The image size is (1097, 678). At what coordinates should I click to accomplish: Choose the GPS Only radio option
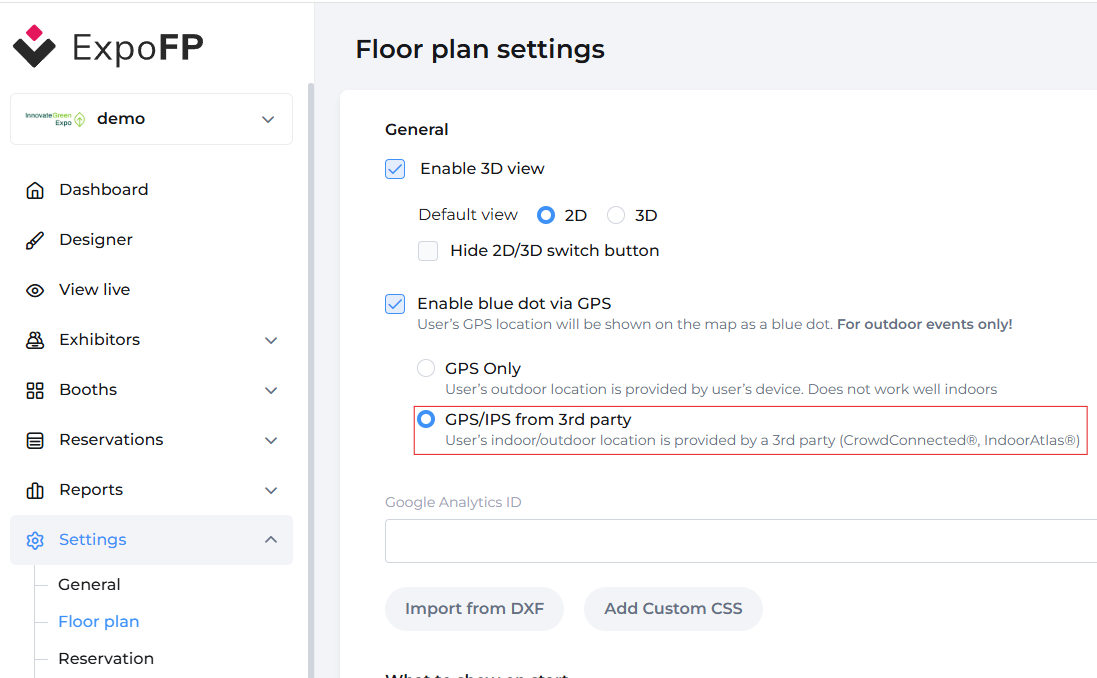[x=426, y=369]
